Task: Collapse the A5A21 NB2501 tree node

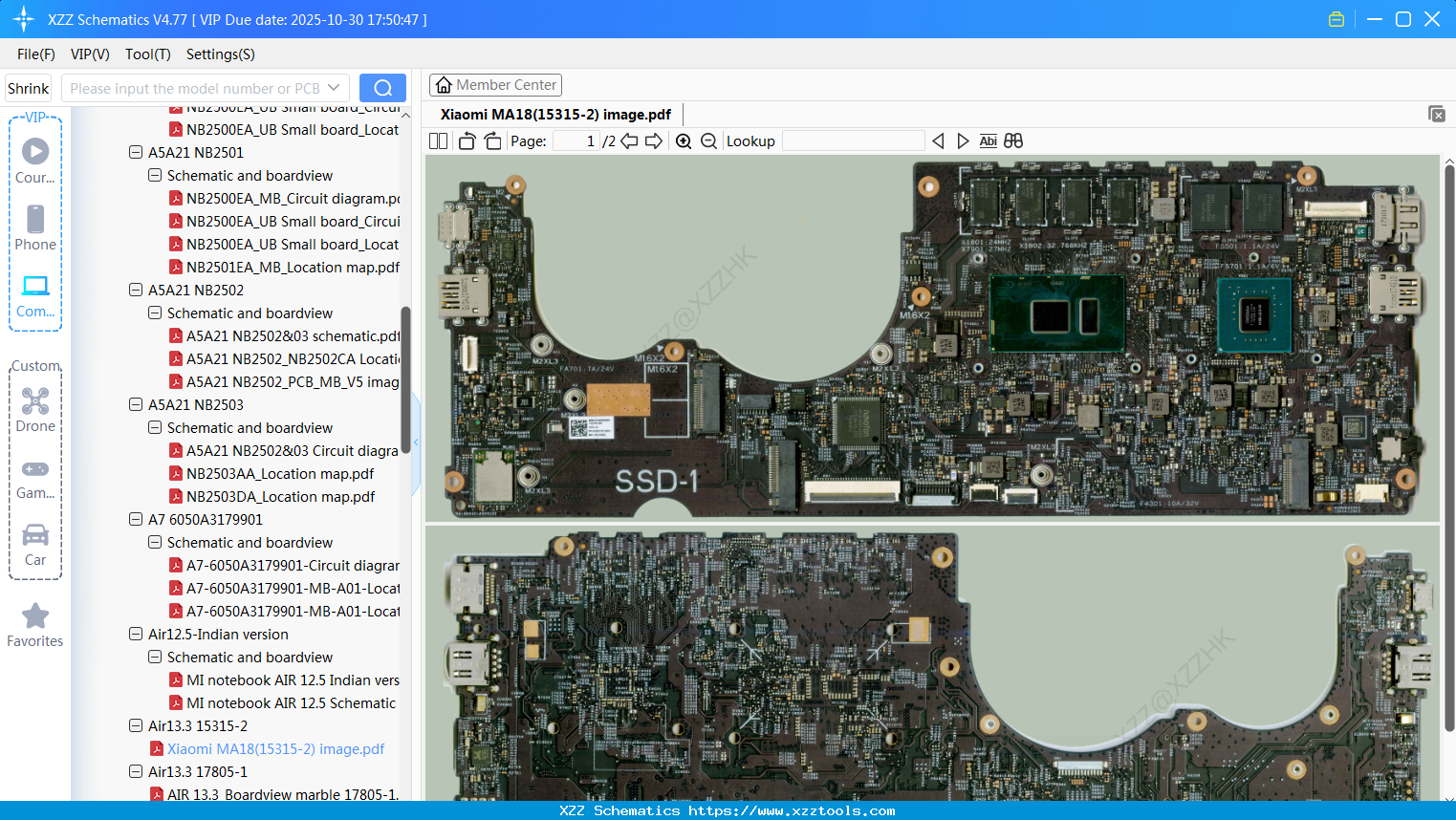Action: pos(136,153)
